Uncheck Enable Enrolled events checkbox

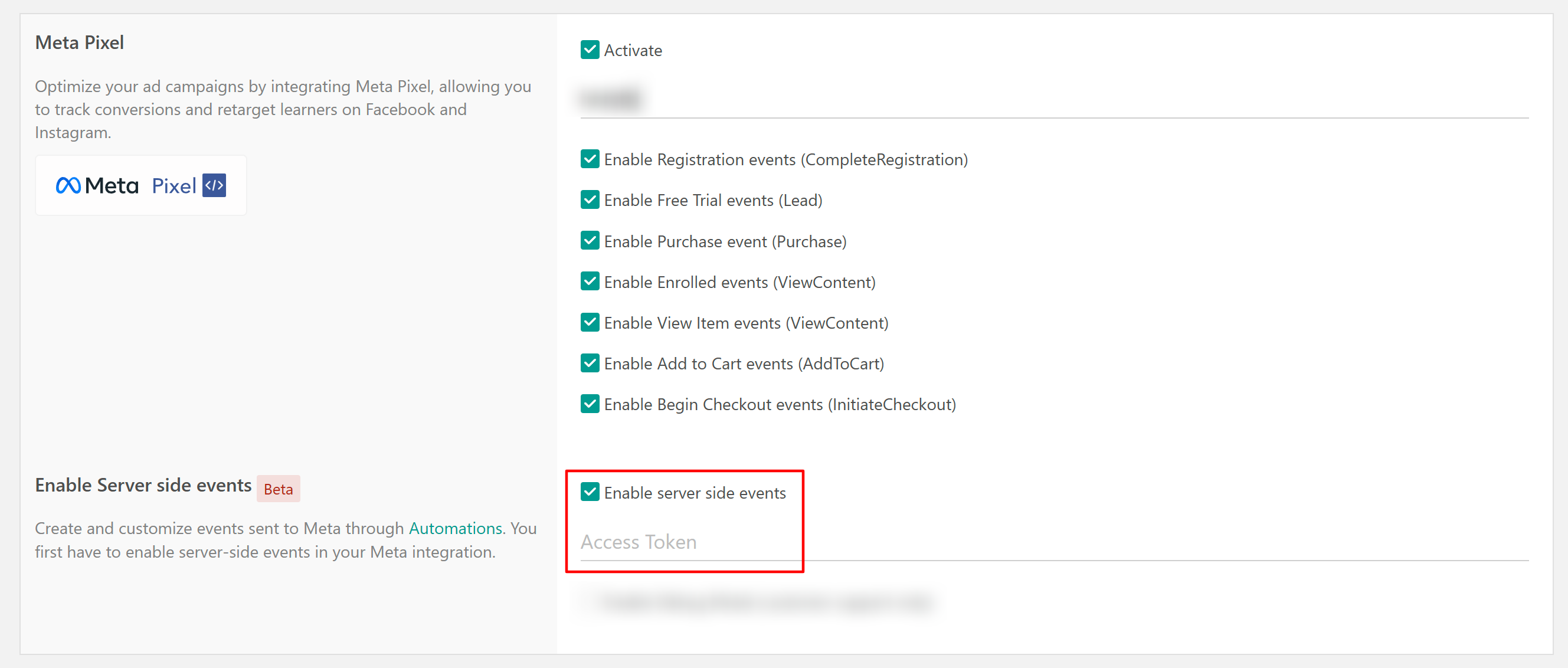pyautogui.click(x=590, y=281)
